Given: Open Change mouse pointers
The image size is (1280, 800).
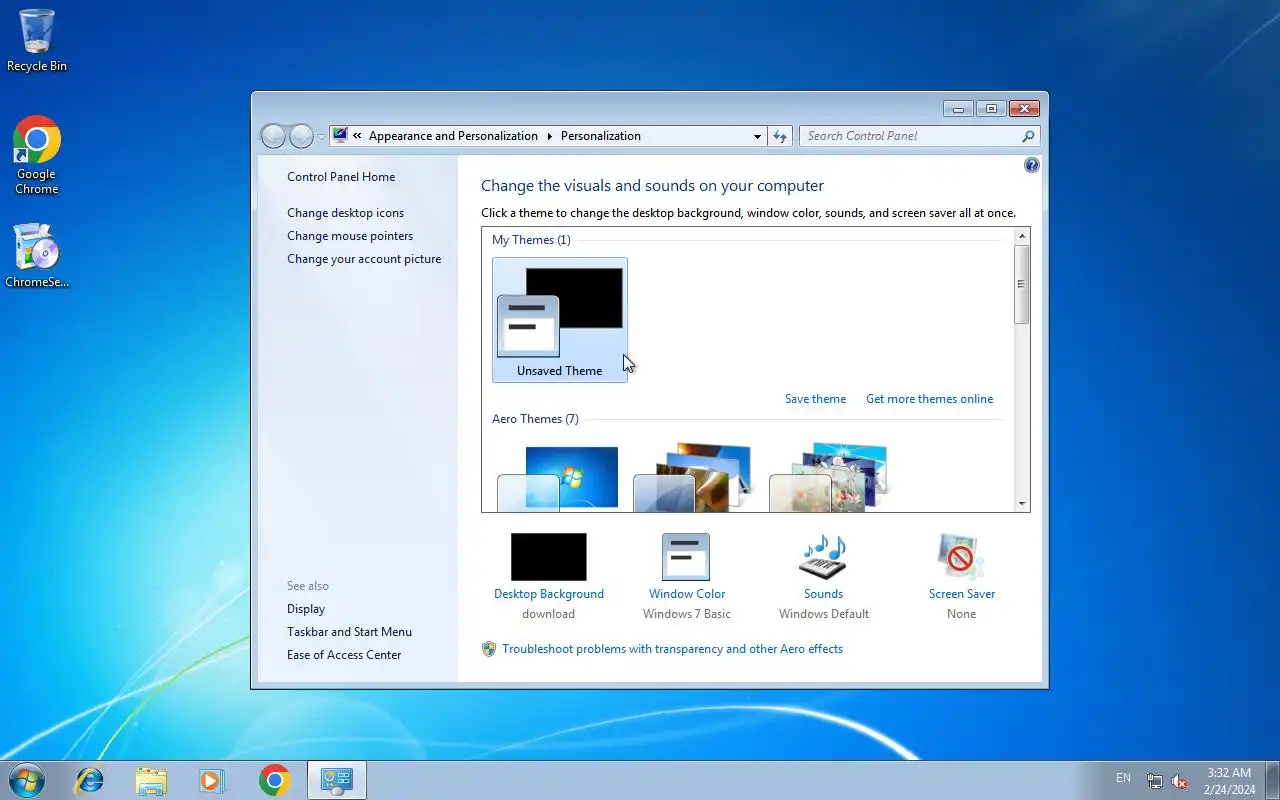Looking at the screenshot, I should coord(350,236).
